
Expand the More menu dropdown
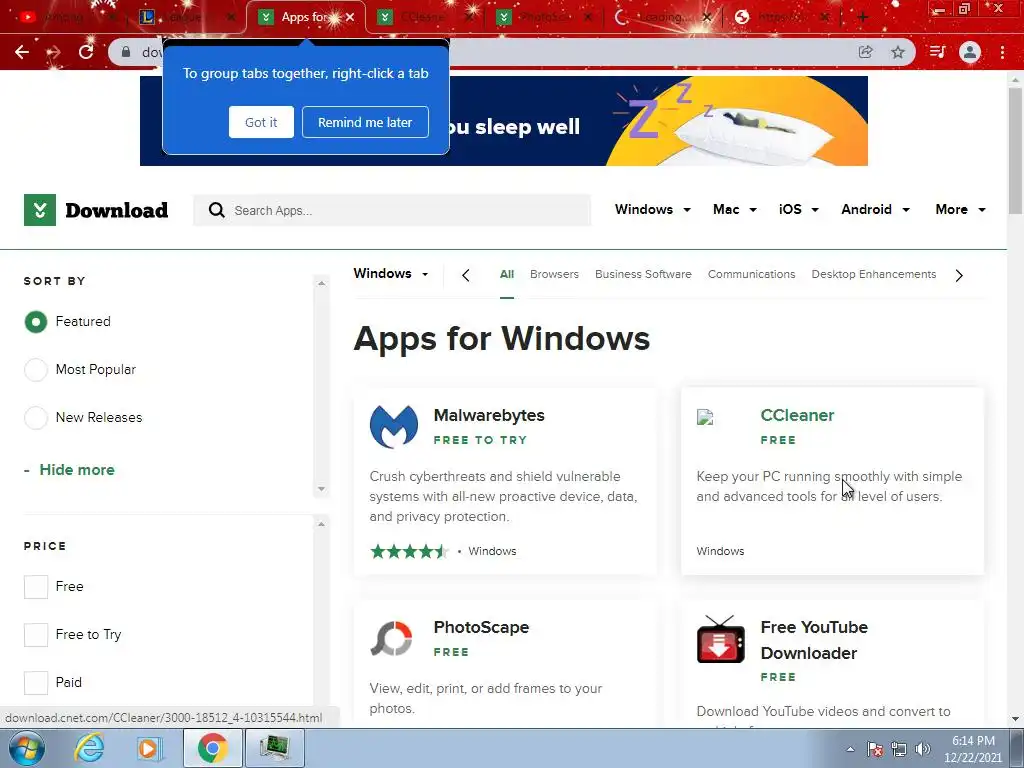pos(961,210)
